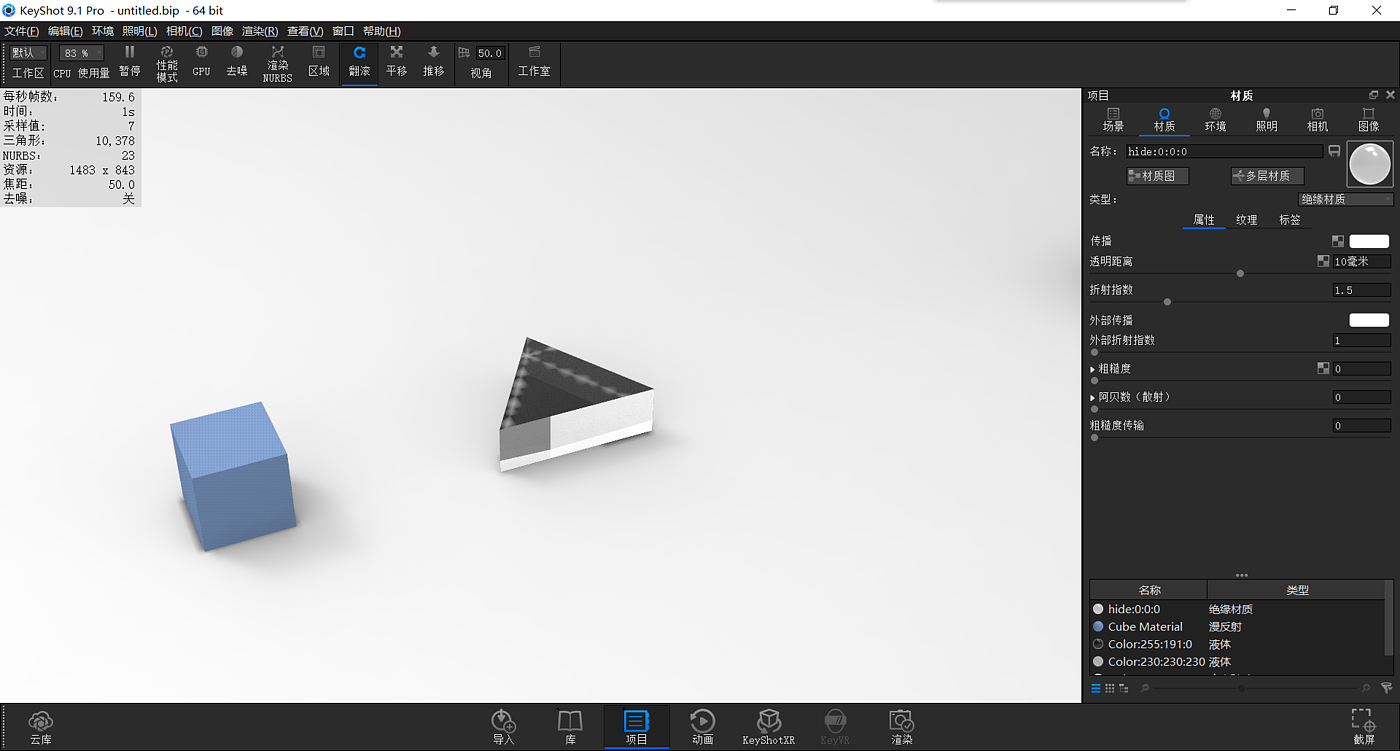Switch to the 环境 environment tab
Viewport: 1400px width, 751px height.
click(1215, 120)
